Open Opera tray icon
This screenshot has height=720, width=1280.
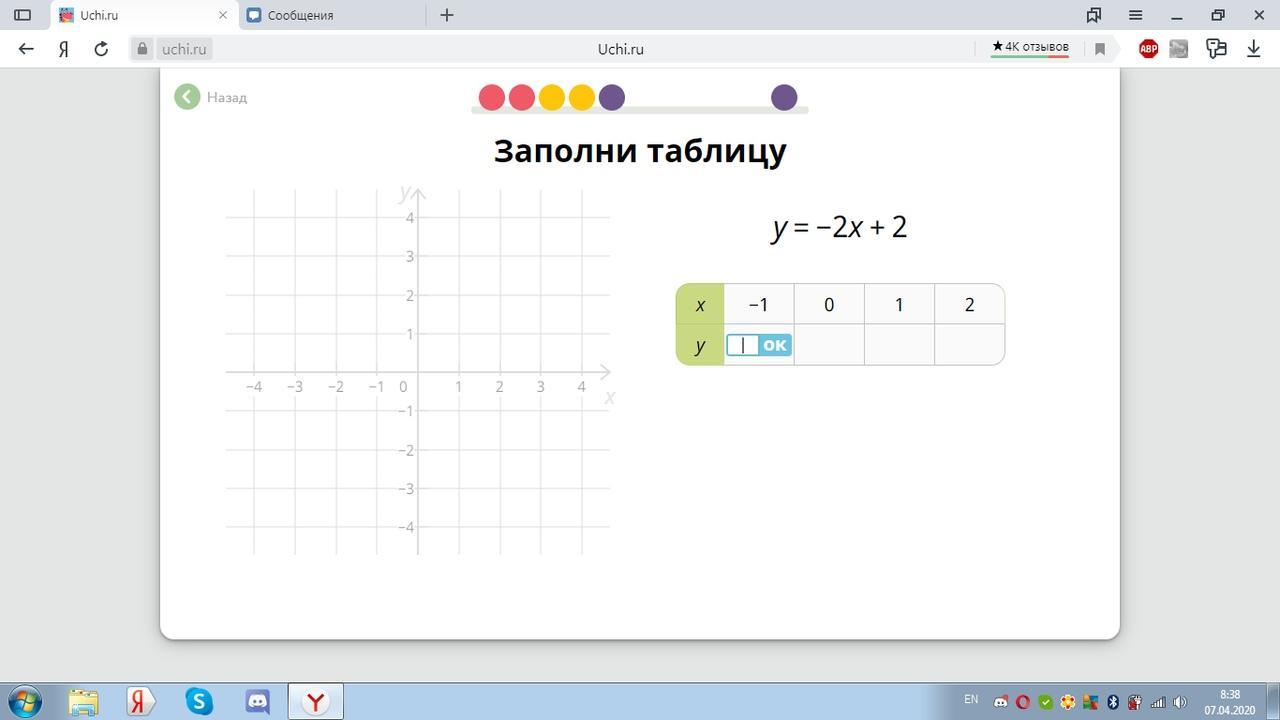click(x=1023, y=702)
